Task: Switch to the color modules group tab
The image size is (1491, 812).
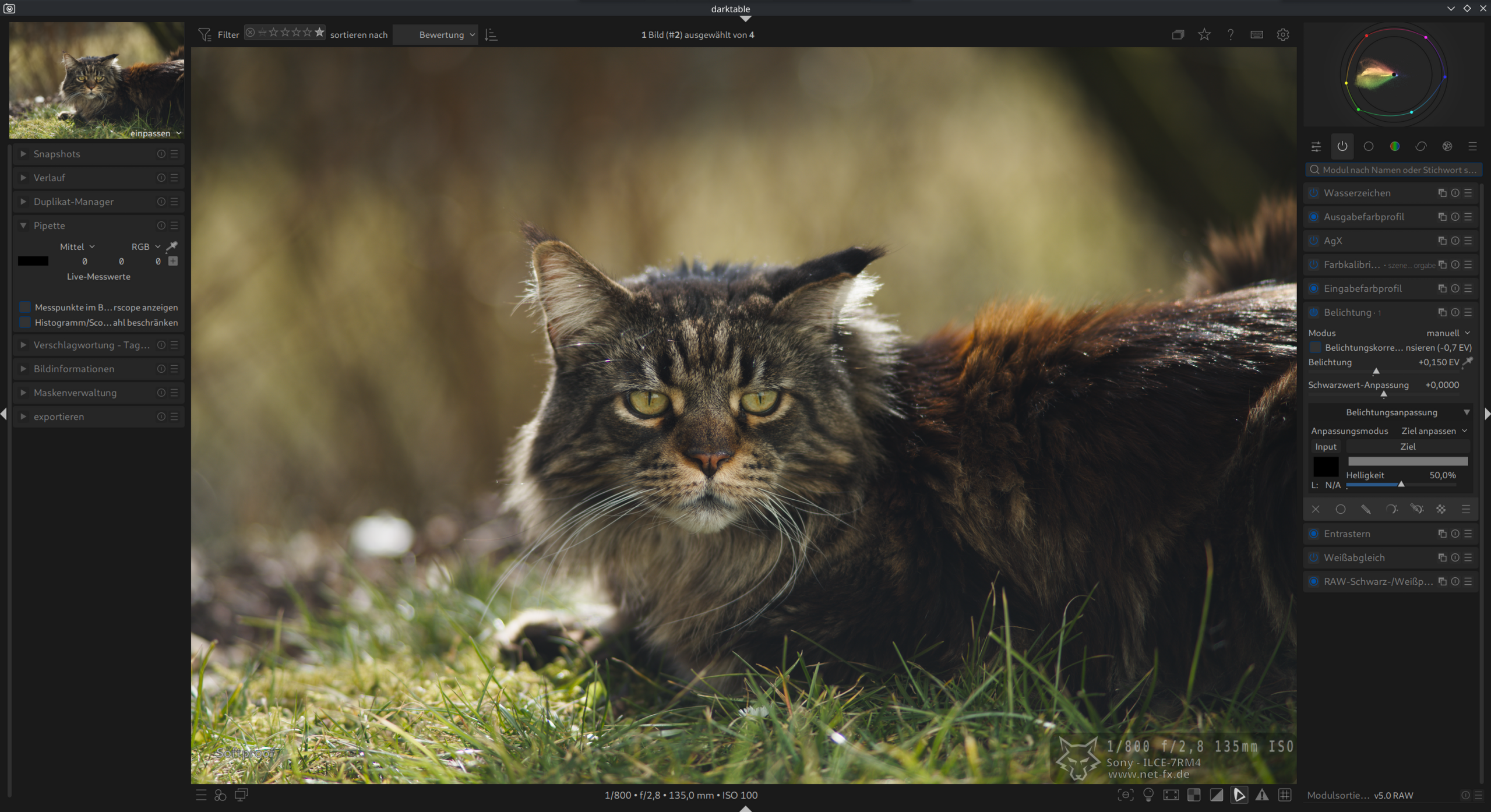Action: click(x=1394, y=146)
